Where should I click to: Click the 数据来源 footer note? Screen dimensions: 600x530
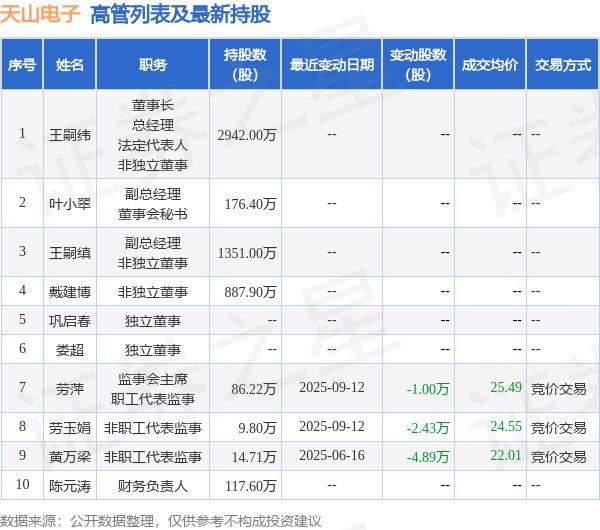(x=161, y=520)
